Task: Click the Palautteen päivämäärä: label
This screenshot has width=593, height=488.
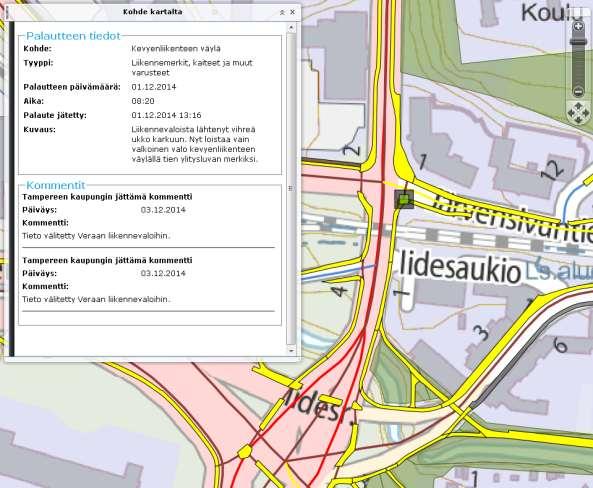Action: (x=72, y=87)
